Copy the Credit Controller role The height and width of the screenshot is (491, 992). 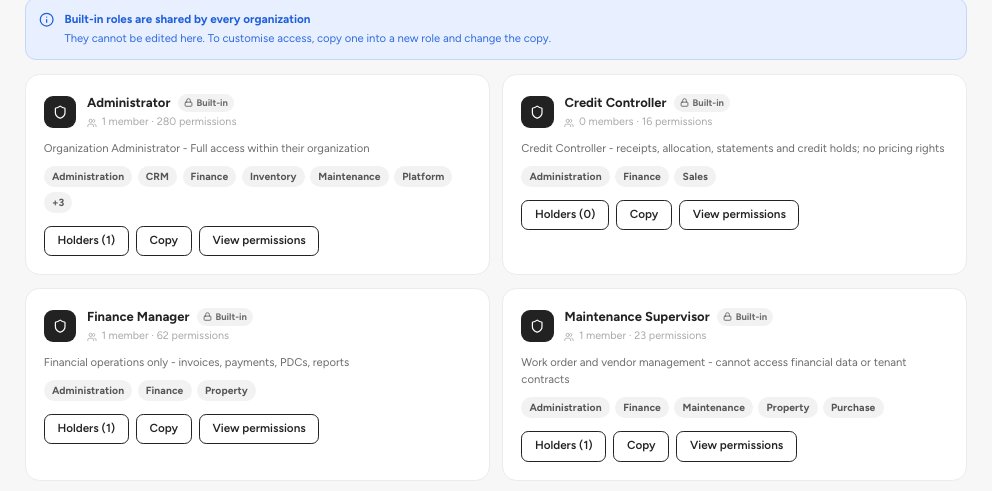click(643, 214)
